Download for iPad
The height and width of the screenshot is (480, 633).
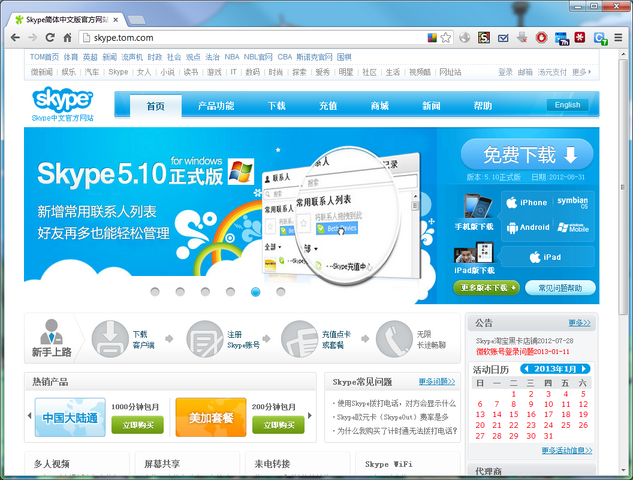pyautogui.click(x=545, y=257)
